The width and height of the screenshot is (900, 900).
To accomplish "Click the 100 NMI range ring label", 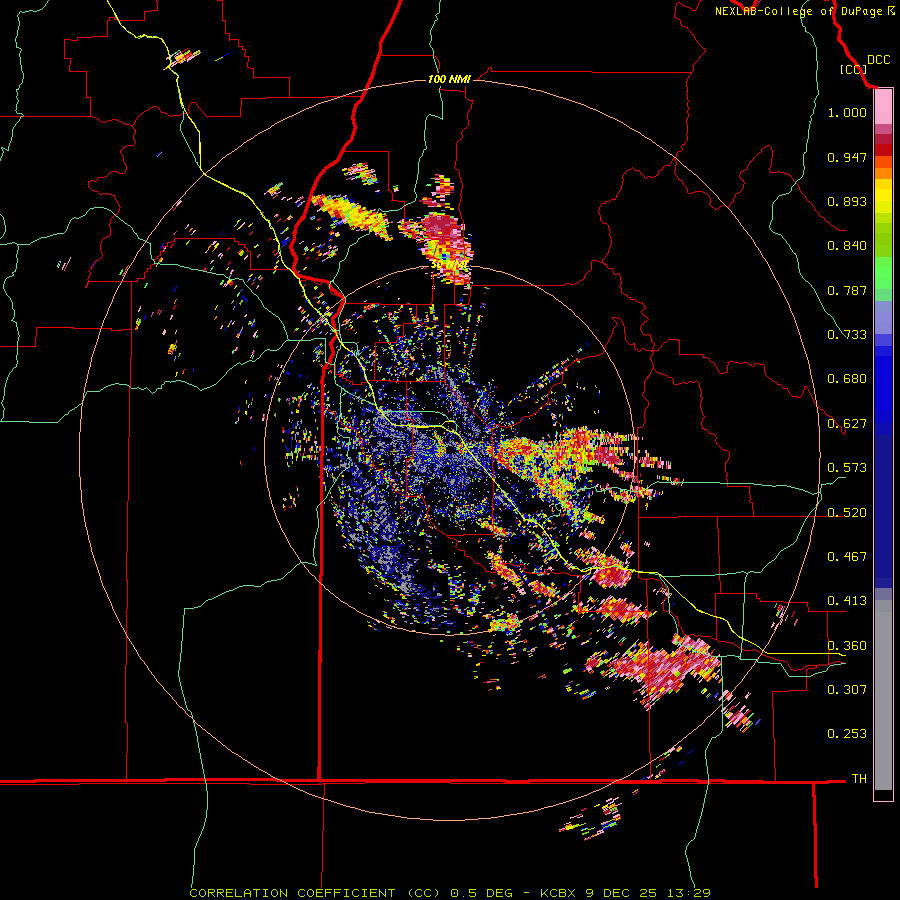I will 449,79.
